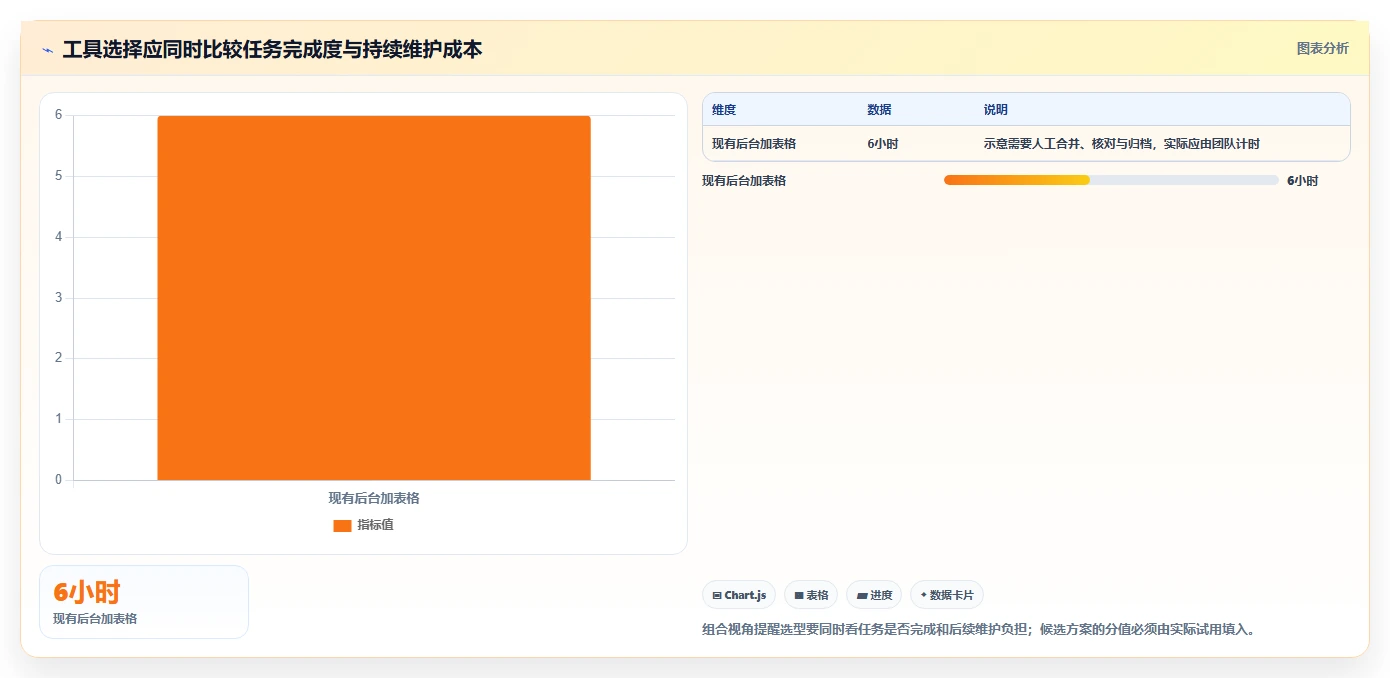Click the 现有后台加表格 progress row label
Viewport: 1390px width, 678px height.
point(744,181)
